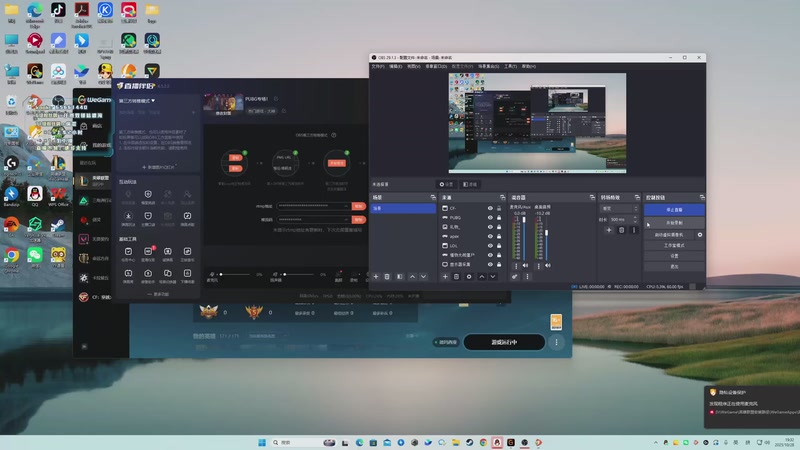Mute the desktop audio speaker icon

(547, 266)
